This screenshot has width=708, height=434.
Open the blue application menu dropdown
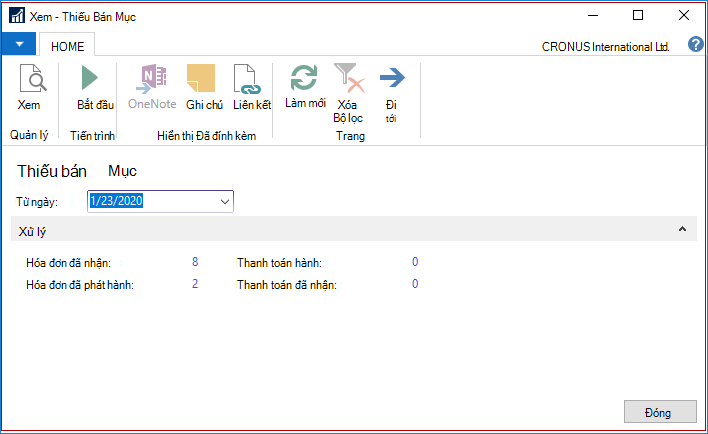click(x=19, y=44)
